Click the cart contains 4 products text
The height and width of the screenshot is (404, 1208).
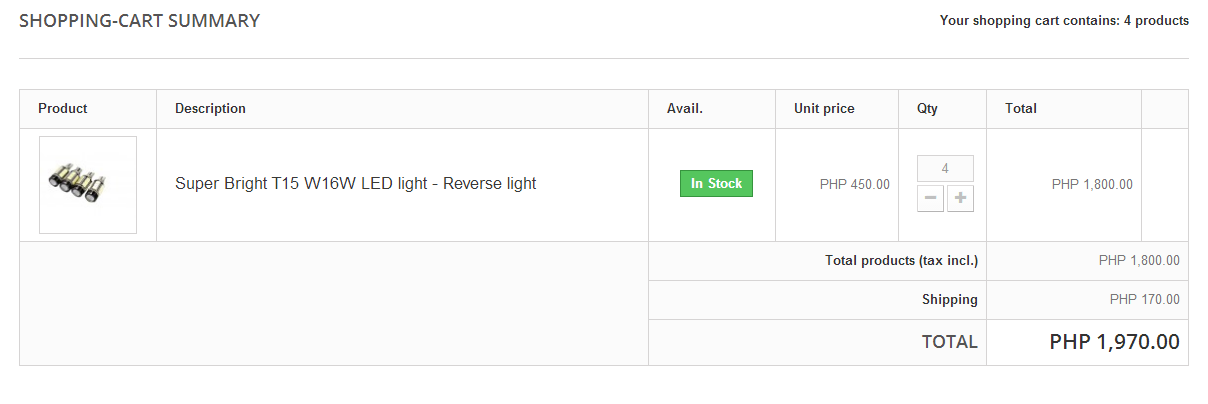pyautogui.click(x=1064, y=21)
